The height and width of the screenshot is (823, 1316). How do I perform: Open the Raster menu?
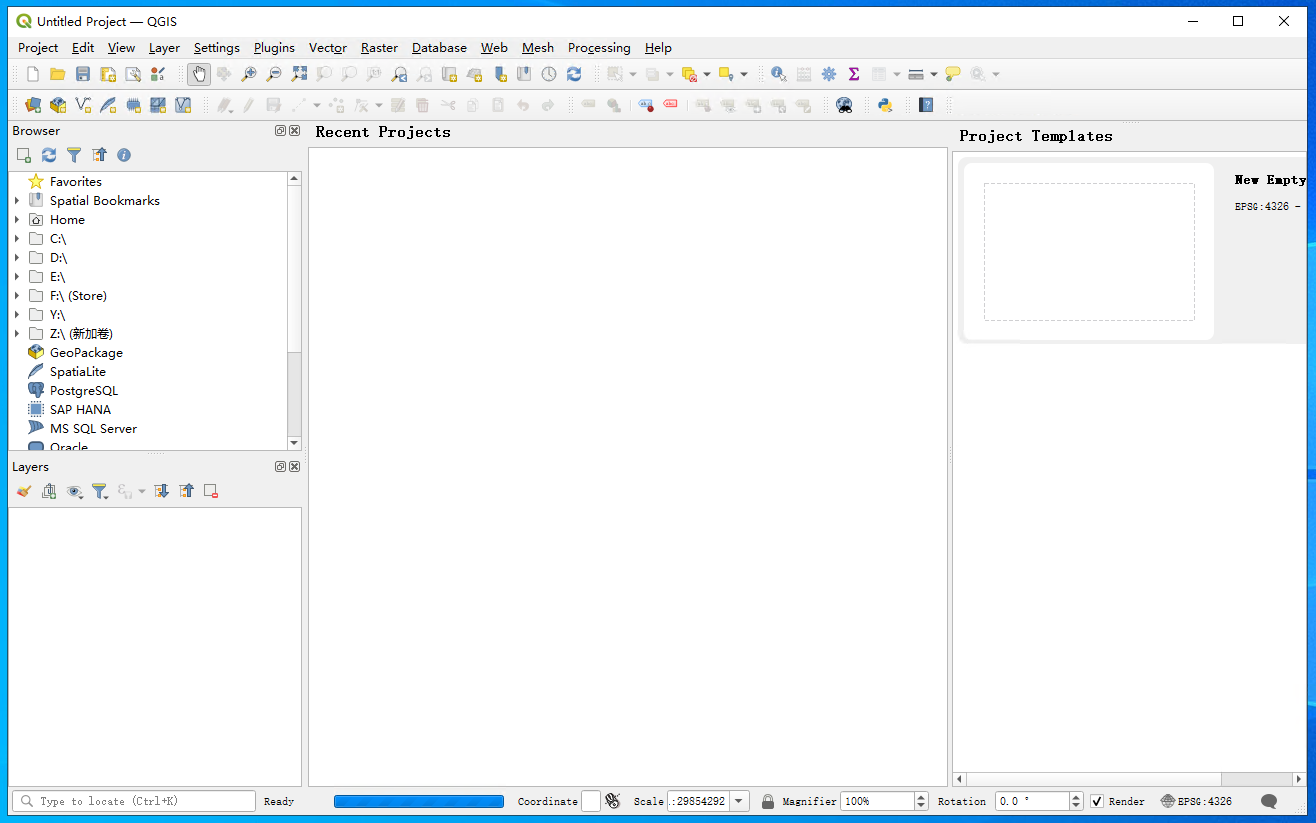click(379, 48)
